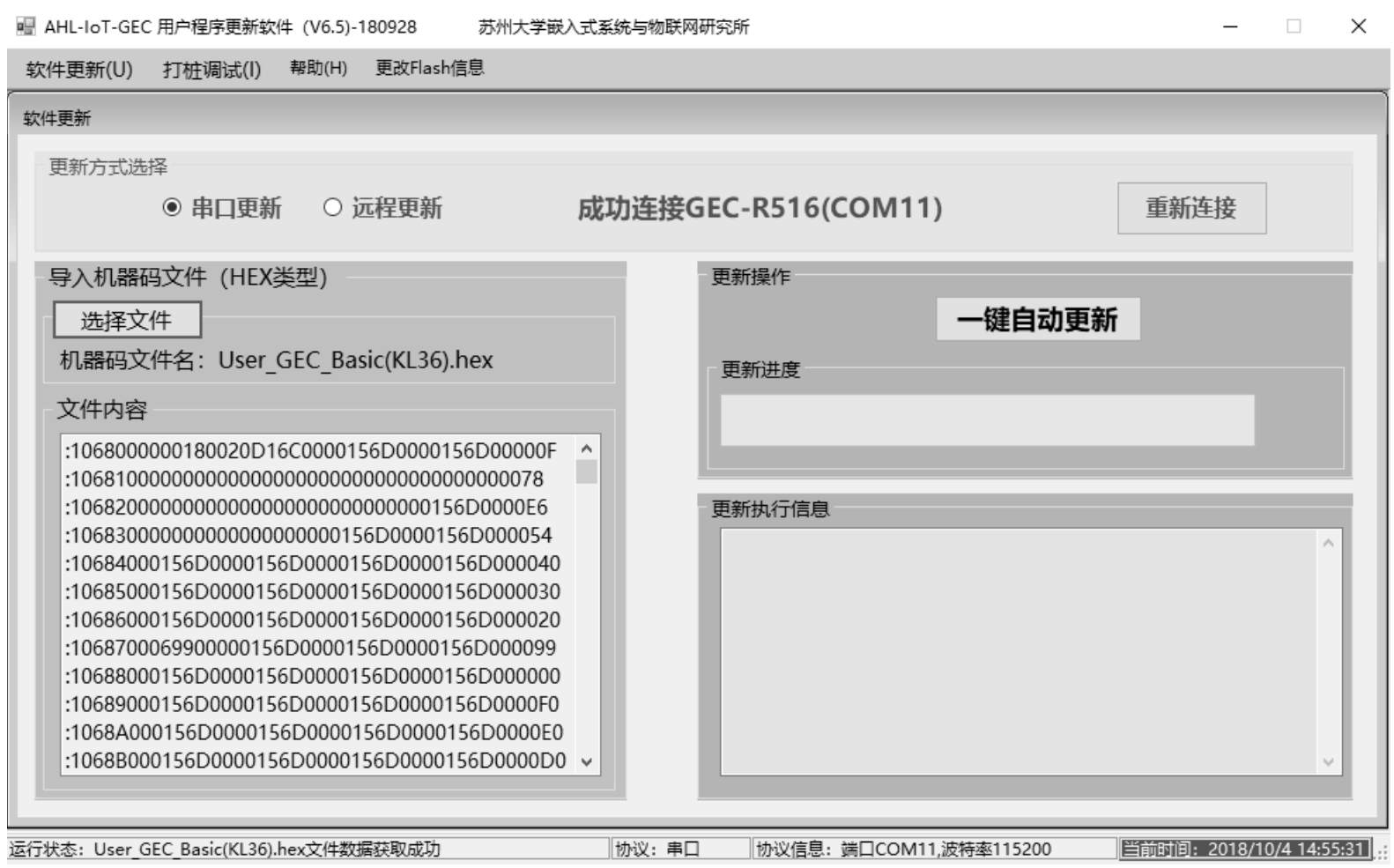Click the file content scrollbar up arrow

(x=587, y=449)
